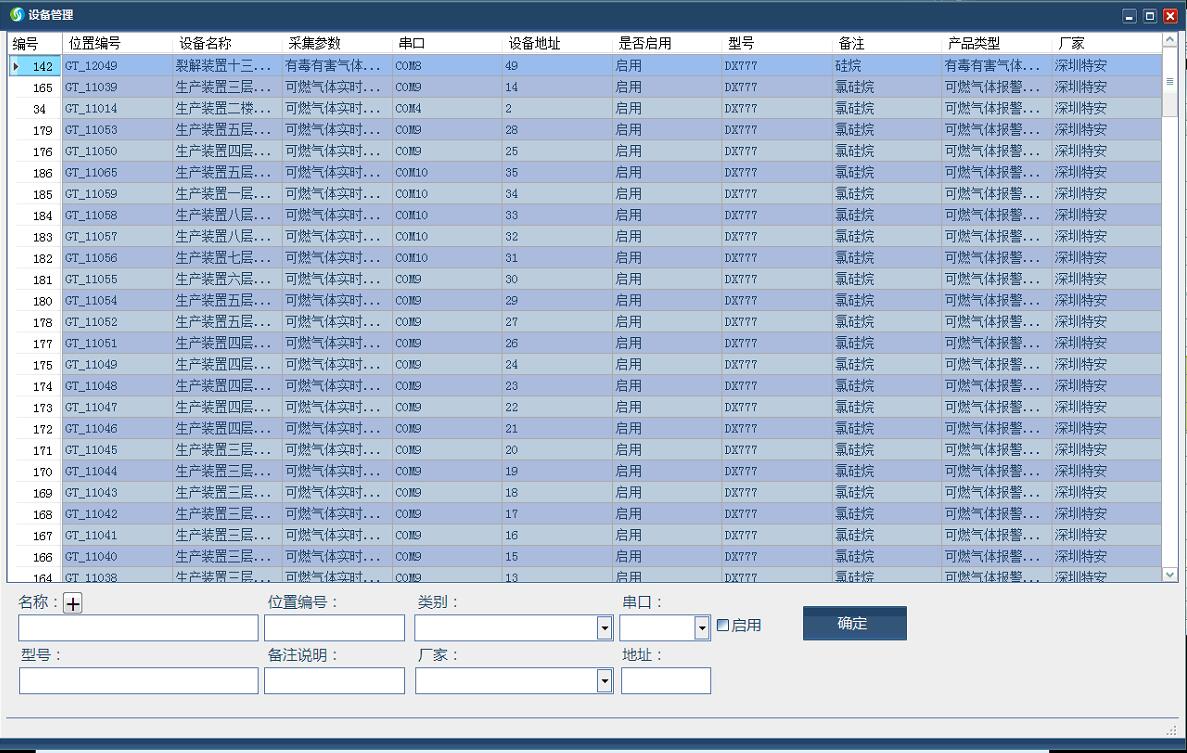This screenshot has width=1187, height=753.
Task: Enable the 启用 checkbox
Action: (x=723, y=625)
